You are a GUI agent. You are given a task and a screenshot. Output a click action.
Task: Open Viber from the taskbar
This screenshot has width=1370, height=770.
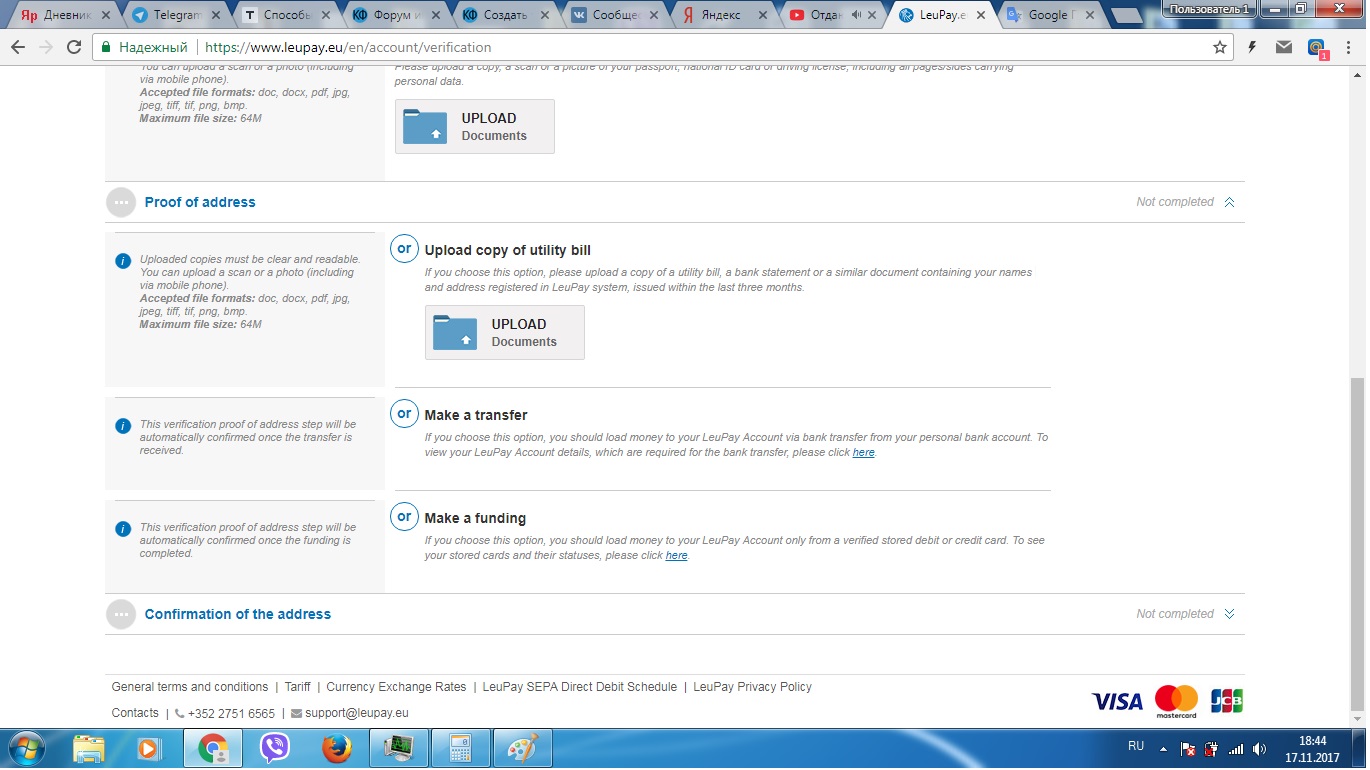[x=274, y=748]
